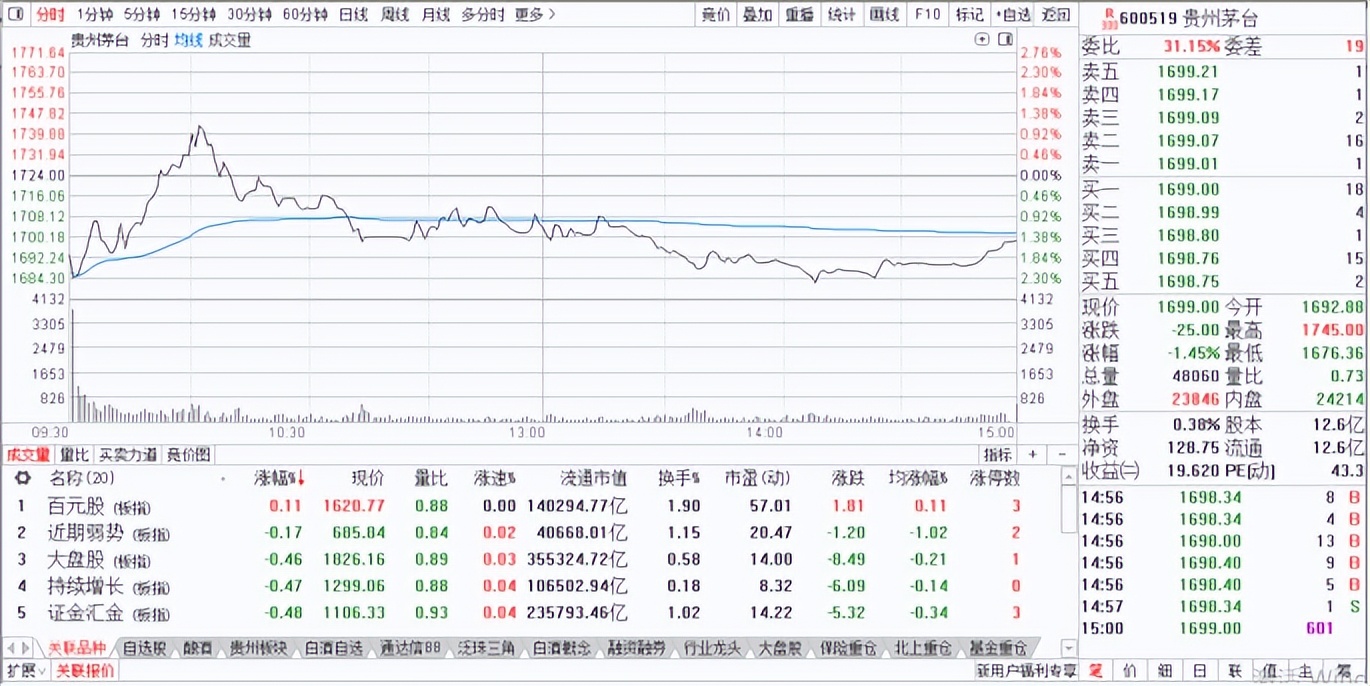Toggle the 成交量 volume display
Viewport: 1370px width, 686px height.
227,40
